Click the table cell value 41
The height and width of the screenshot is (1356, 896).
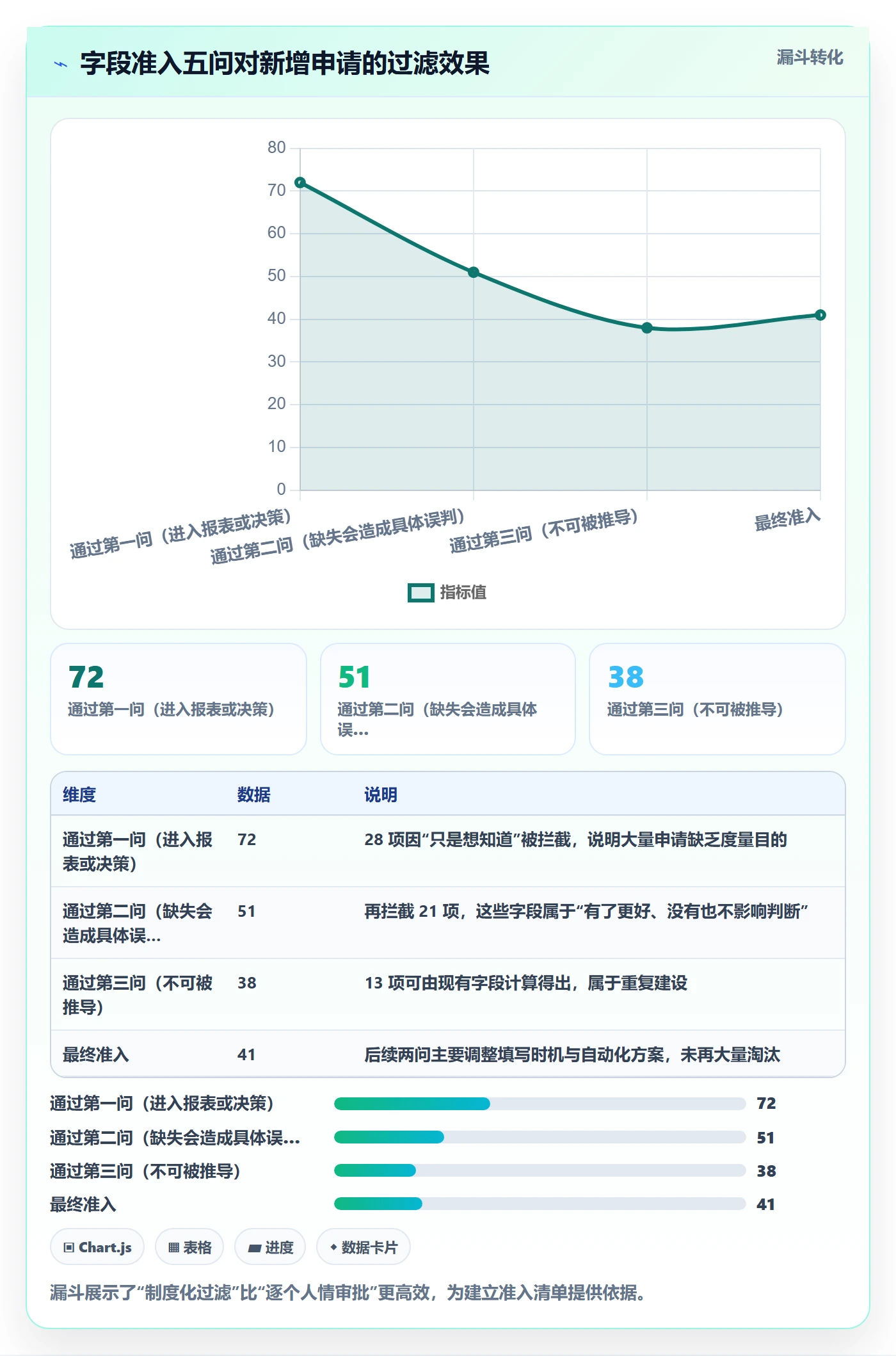246,1054
